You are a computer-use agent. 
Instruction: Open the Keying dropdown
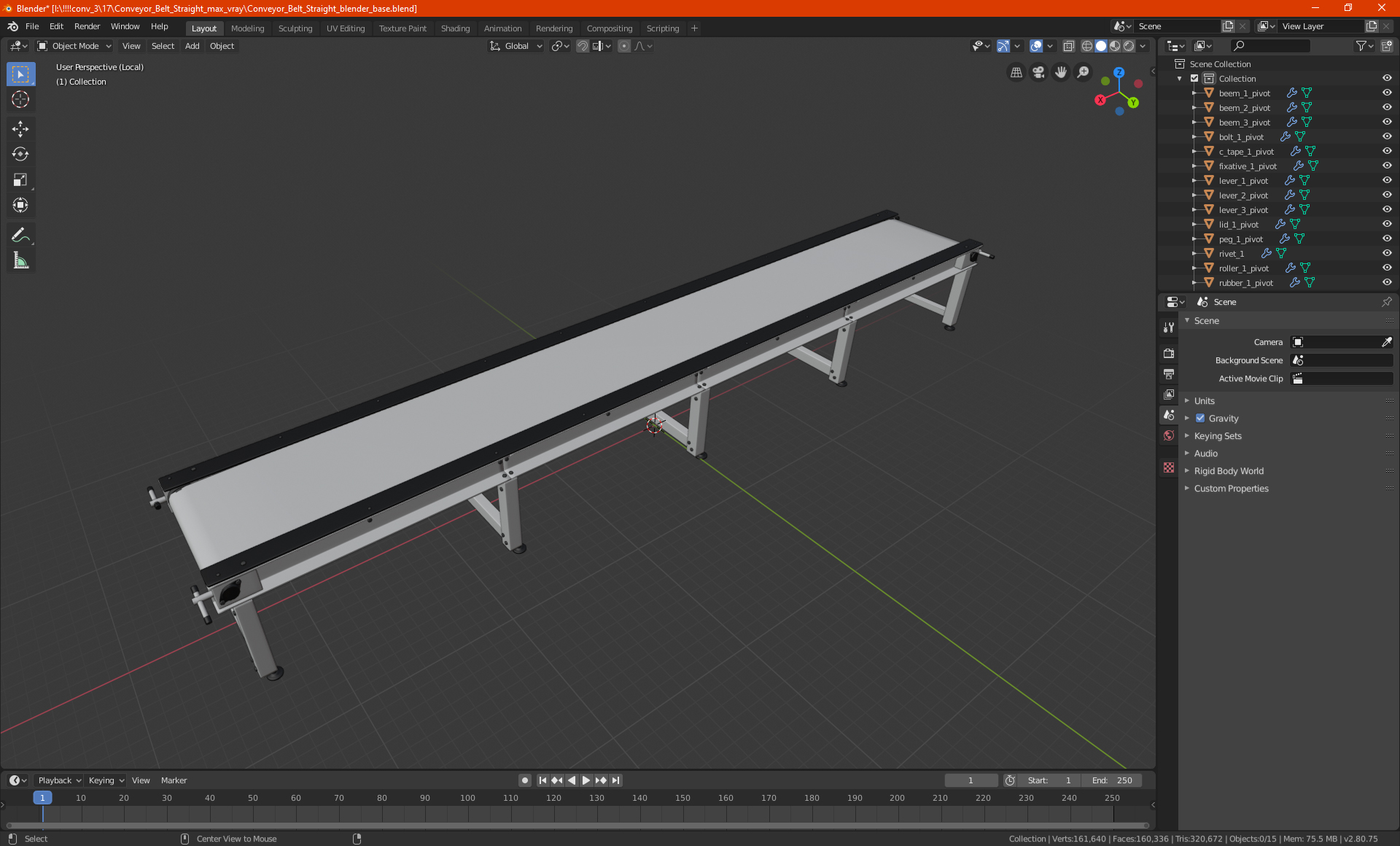(x=106, y=780)
